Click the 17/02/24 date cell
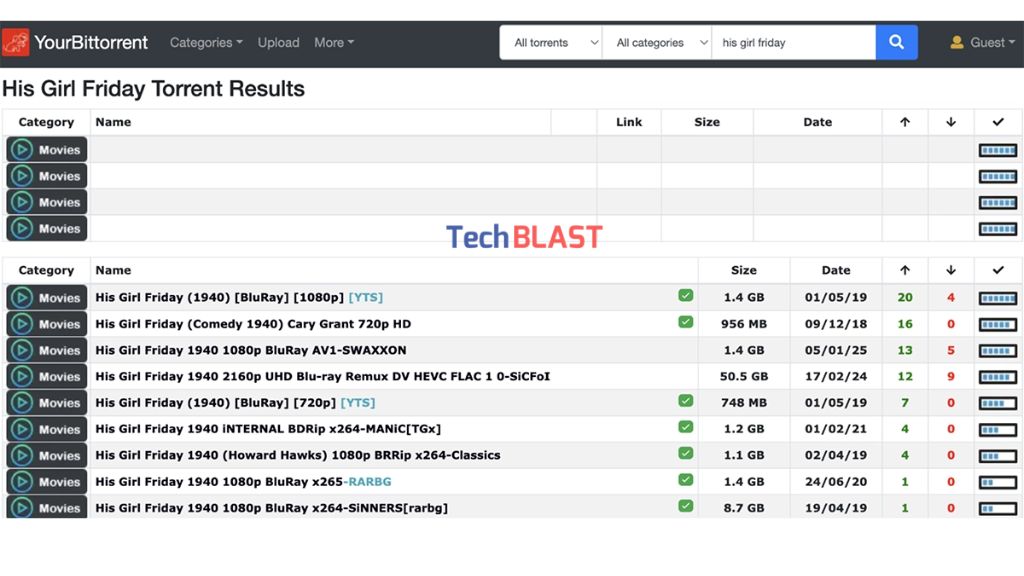1024x576 pixels. pos(836,376)
